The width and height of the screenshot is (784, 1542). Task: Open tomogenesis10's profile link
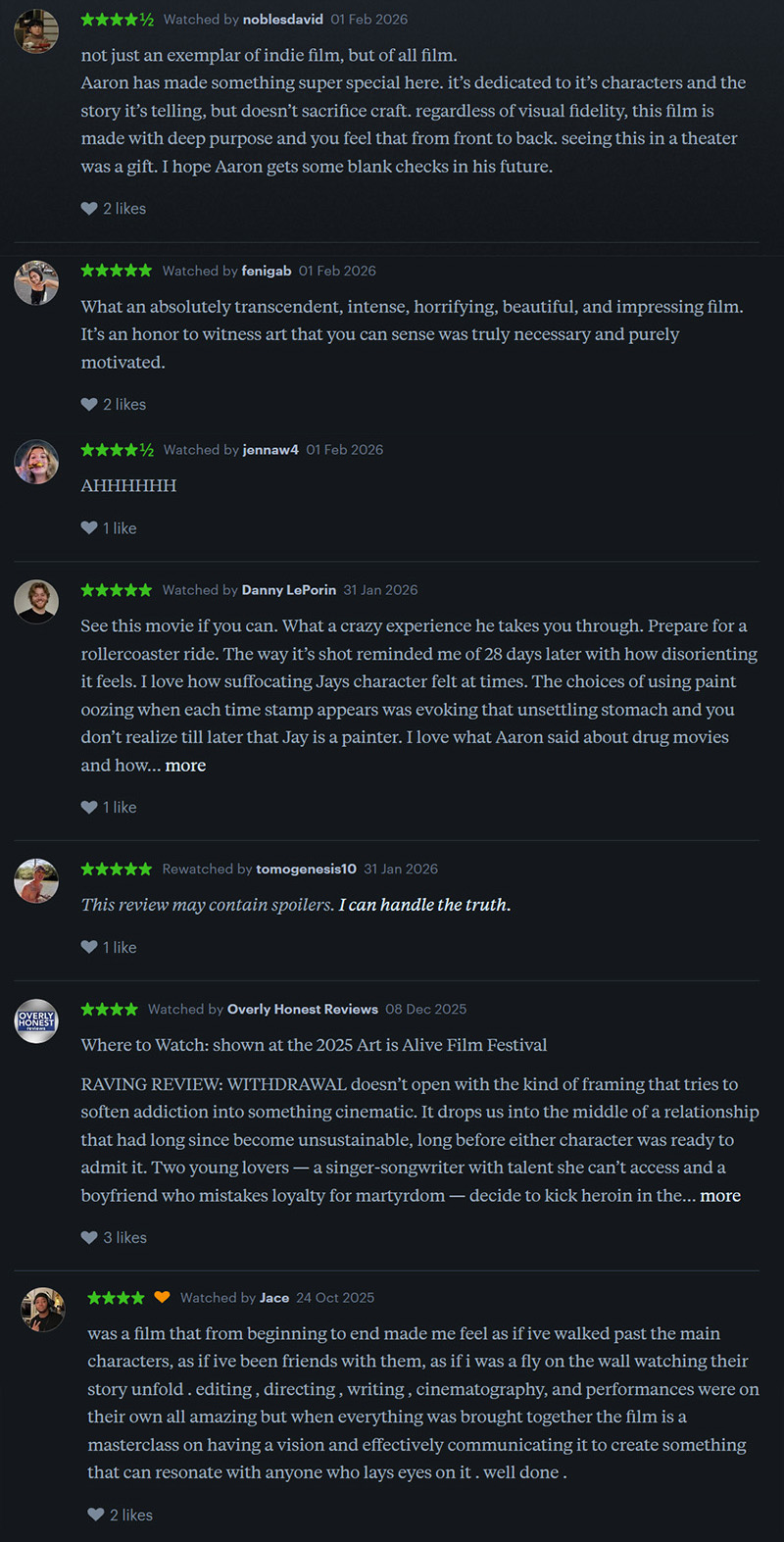pyautogui.click(x=306, y=869)
